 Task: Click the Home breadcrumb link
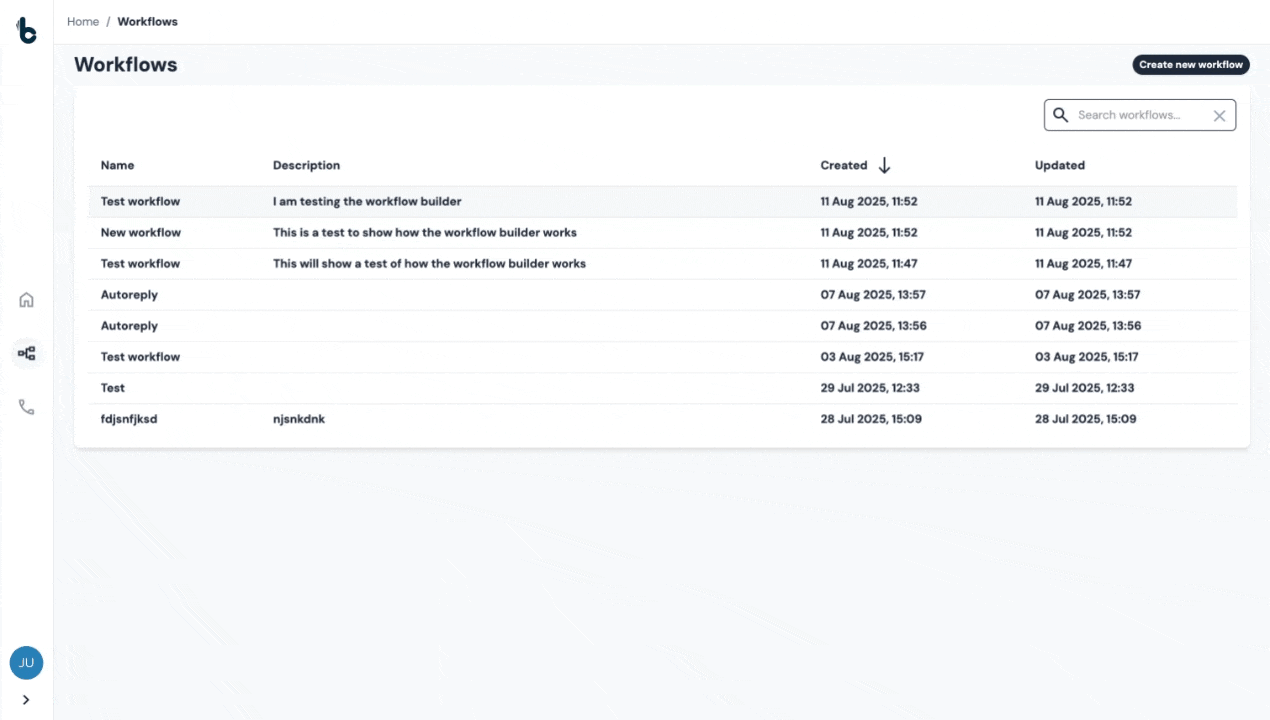[x=83, y=22]
